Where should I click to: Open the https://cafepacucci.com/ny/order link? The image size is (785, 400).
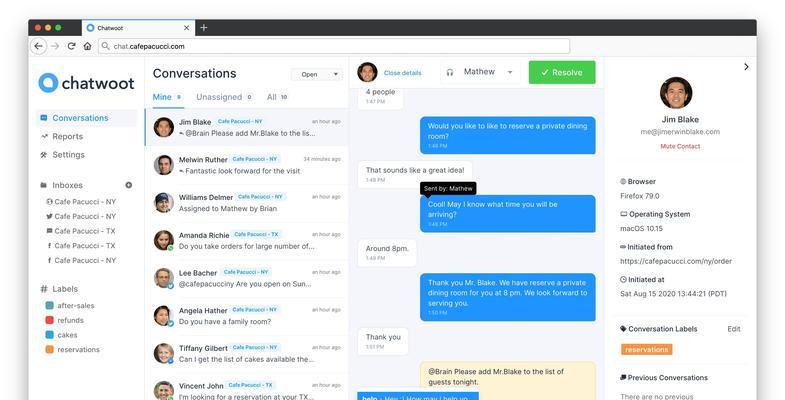click(676, 261)
